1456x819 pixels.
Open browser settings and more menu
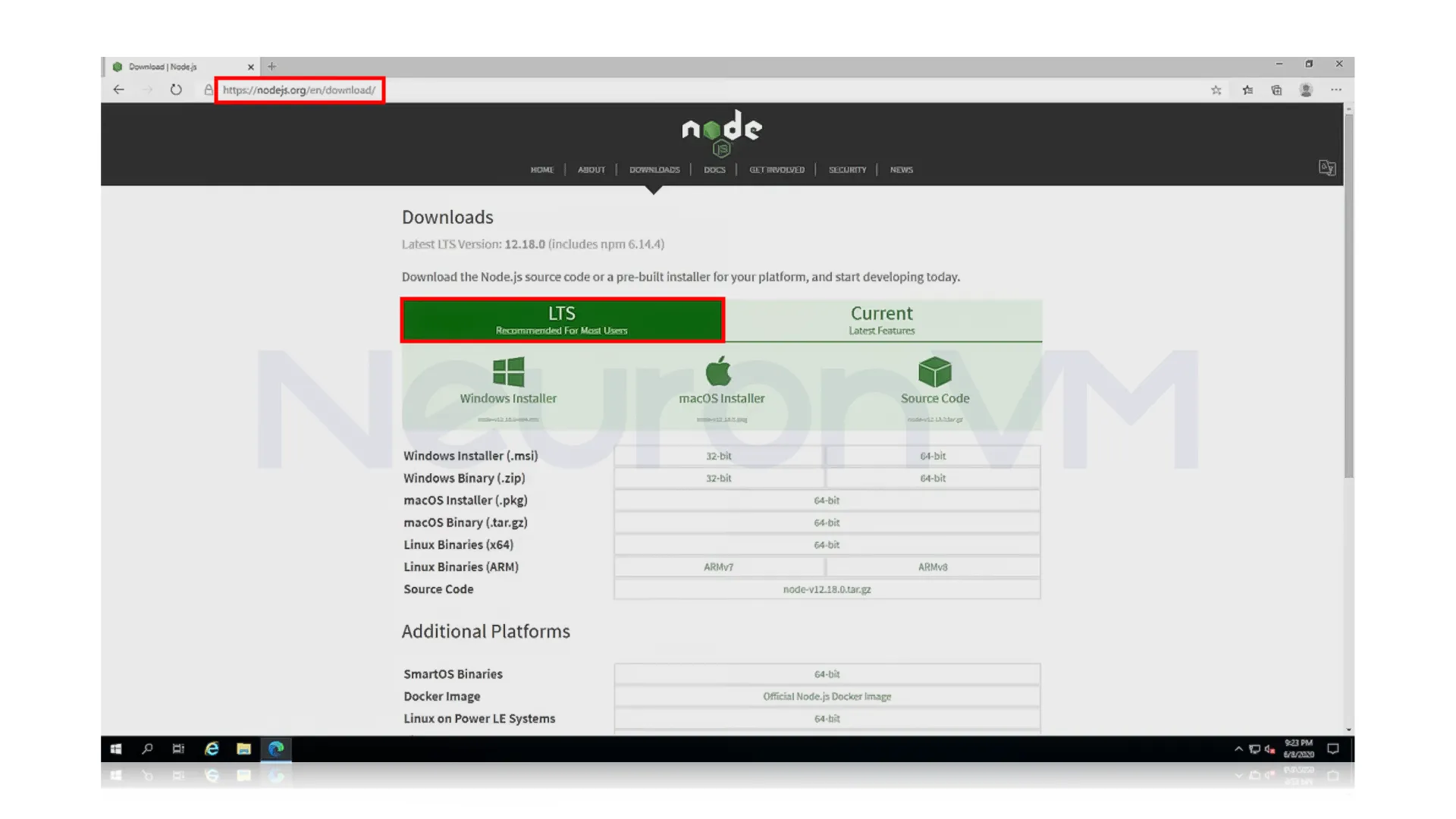[1336, 89]
